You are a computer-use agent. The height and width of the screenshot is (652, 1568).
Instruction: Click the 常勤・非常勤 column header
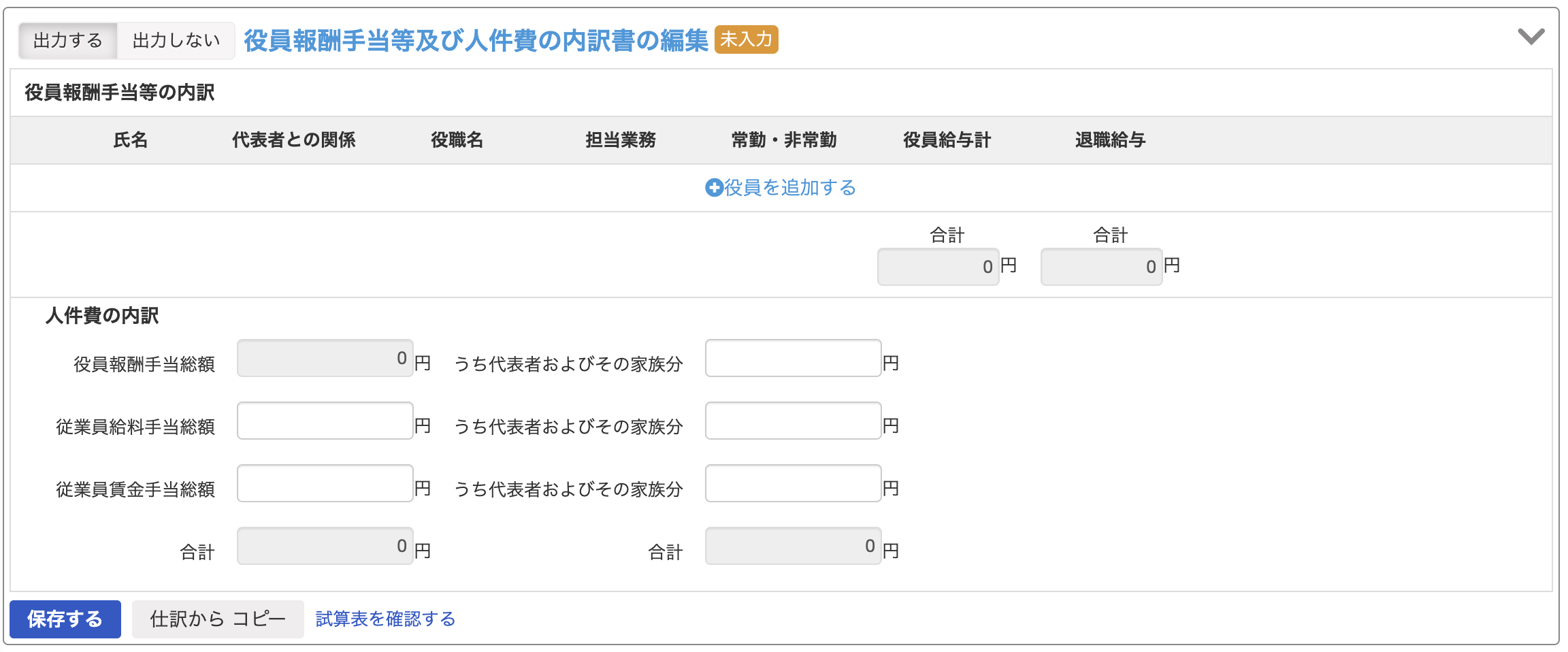(x=784, y=140)
